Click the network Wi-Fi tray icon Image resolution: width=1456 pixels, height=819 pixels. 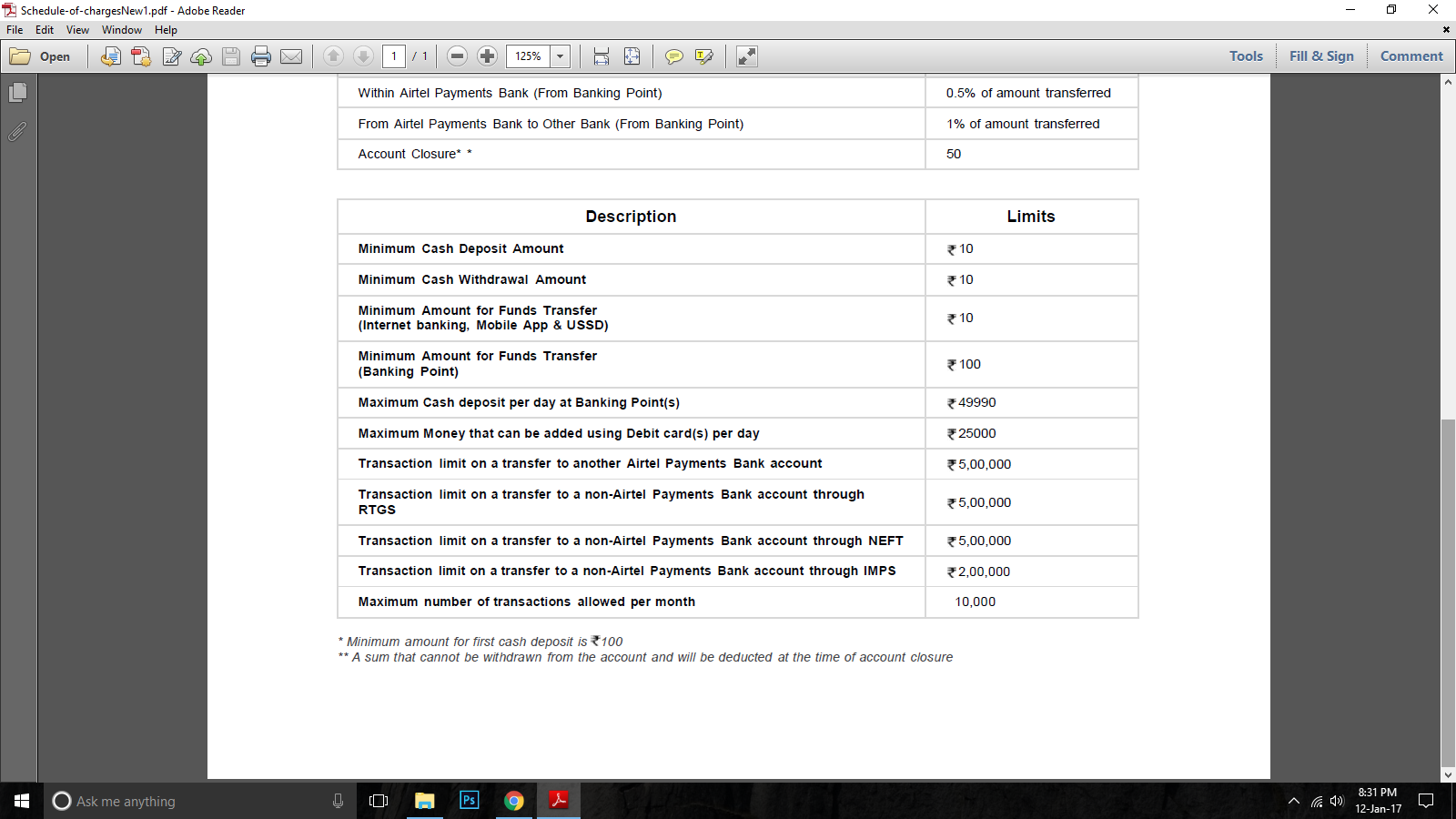coord(1316,801)
